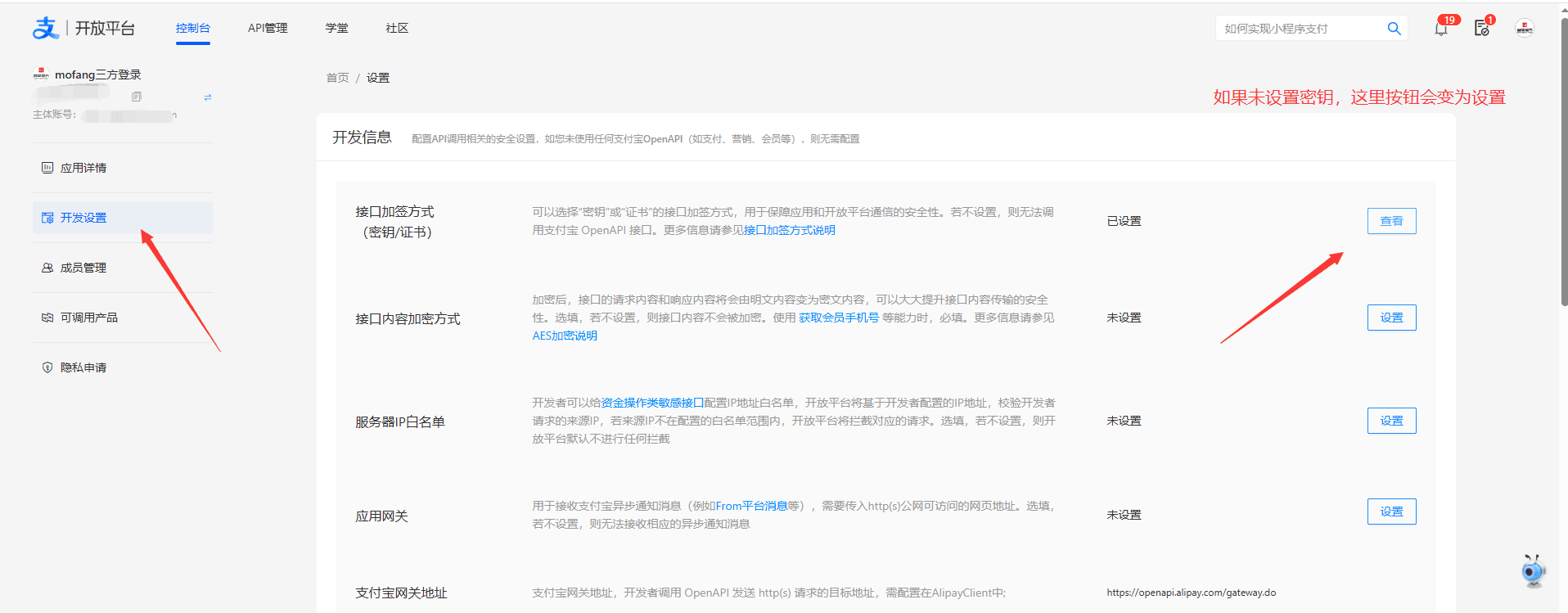Copy the app ID with copy icon
Image resolution: width=1568 pixels, height=613 pixels.
click(137, 97)
